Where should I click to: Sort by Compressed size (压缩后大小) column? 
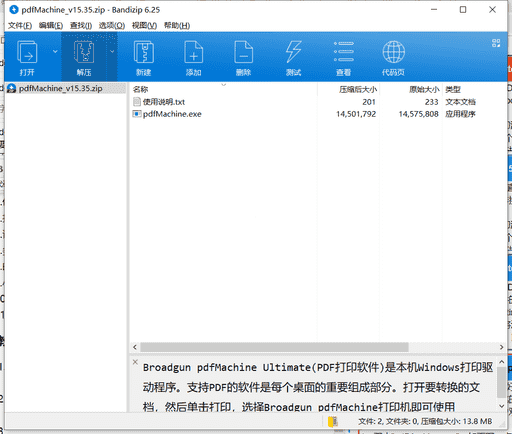click(x=358, y=89)
